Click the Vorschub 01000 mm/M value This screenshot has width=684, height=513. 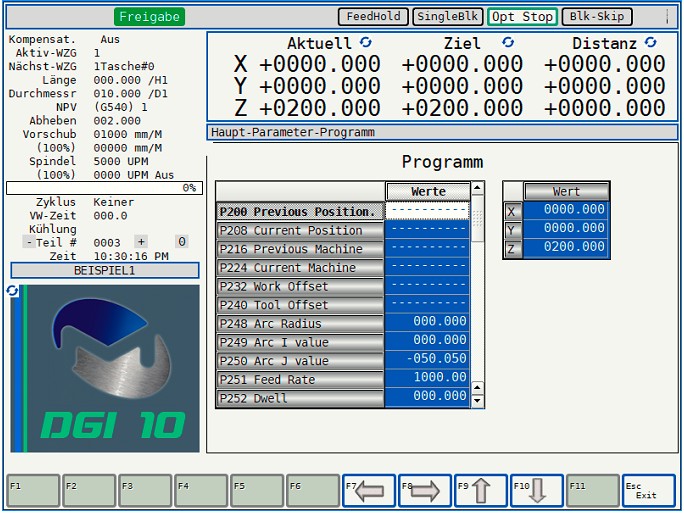(128, 134)
